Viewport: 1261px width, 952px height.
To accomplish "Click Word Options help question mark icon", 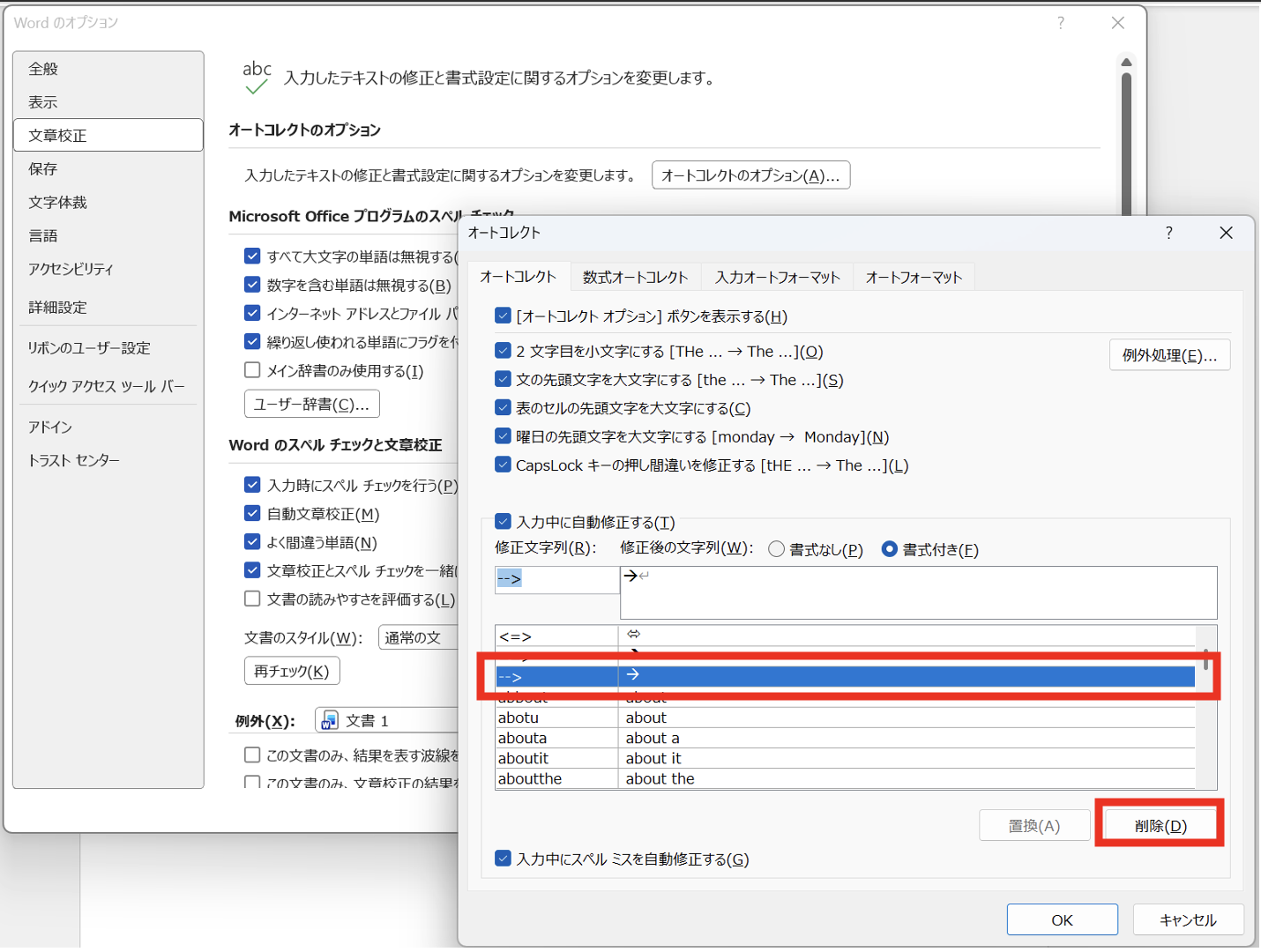I will tap(1060, 23).
